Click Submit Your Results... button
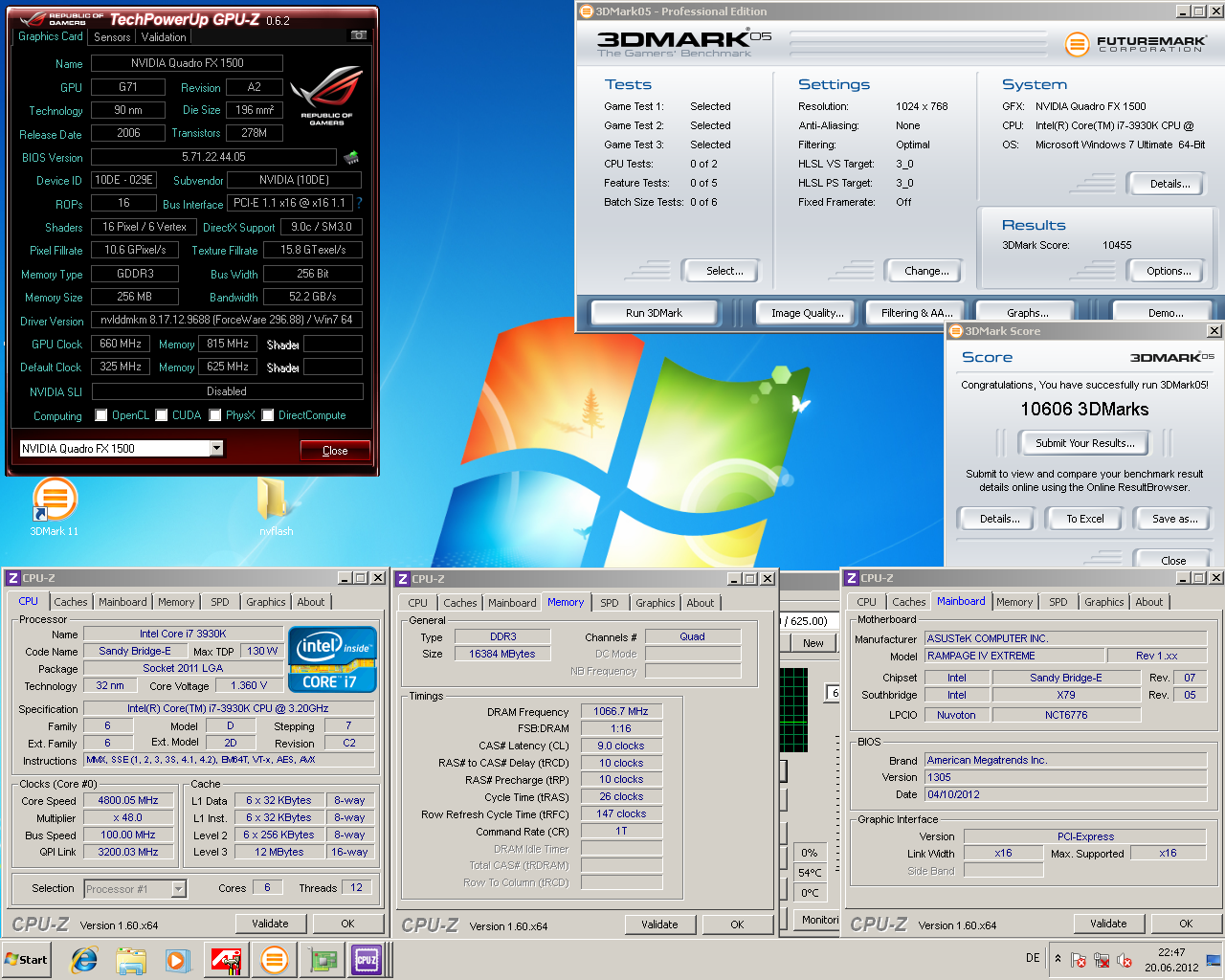Viewport: 1225px width, 980px height. point(1085,443)
